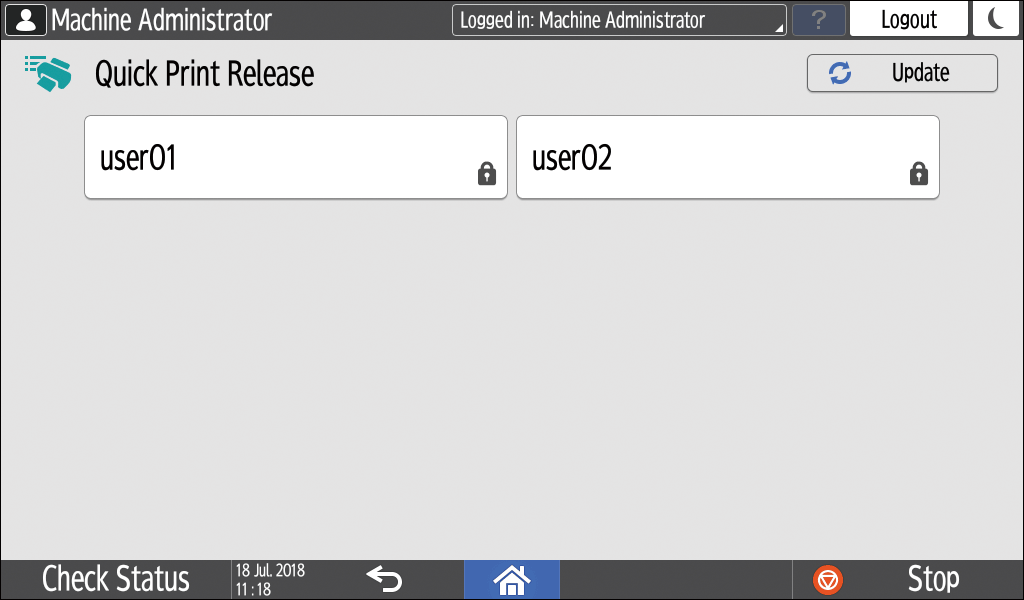
Task: Click the Update button
Action: tap(903, 73)
